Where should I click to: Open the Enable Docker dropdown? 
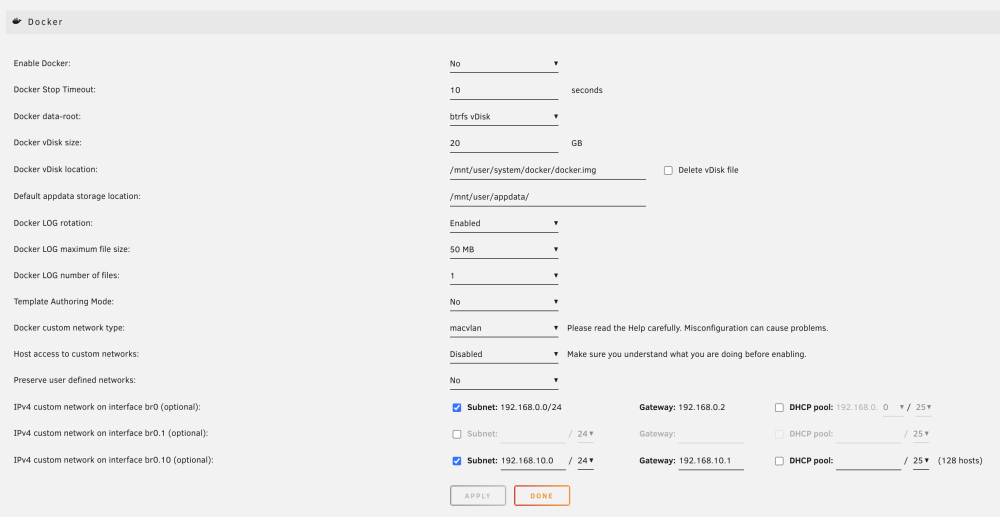[504, 64]
